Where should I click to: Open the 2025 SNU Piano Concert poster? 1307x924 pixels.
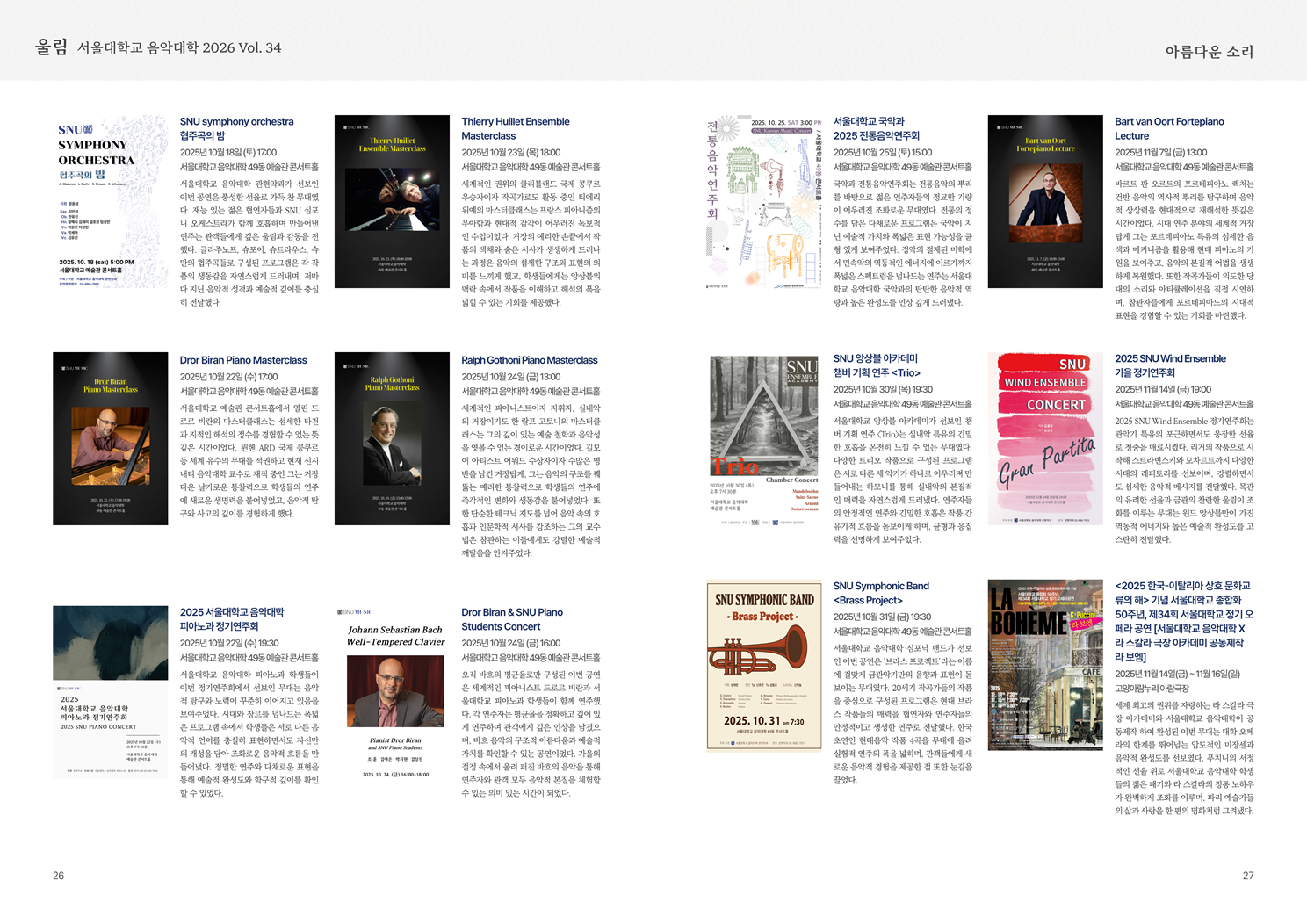111,691
